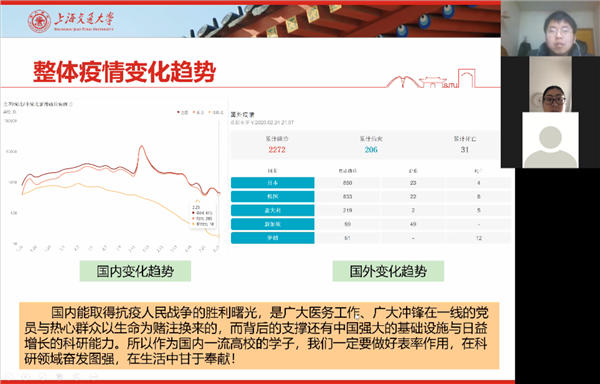Open slideshow more options ellipsis

point(93,376)
